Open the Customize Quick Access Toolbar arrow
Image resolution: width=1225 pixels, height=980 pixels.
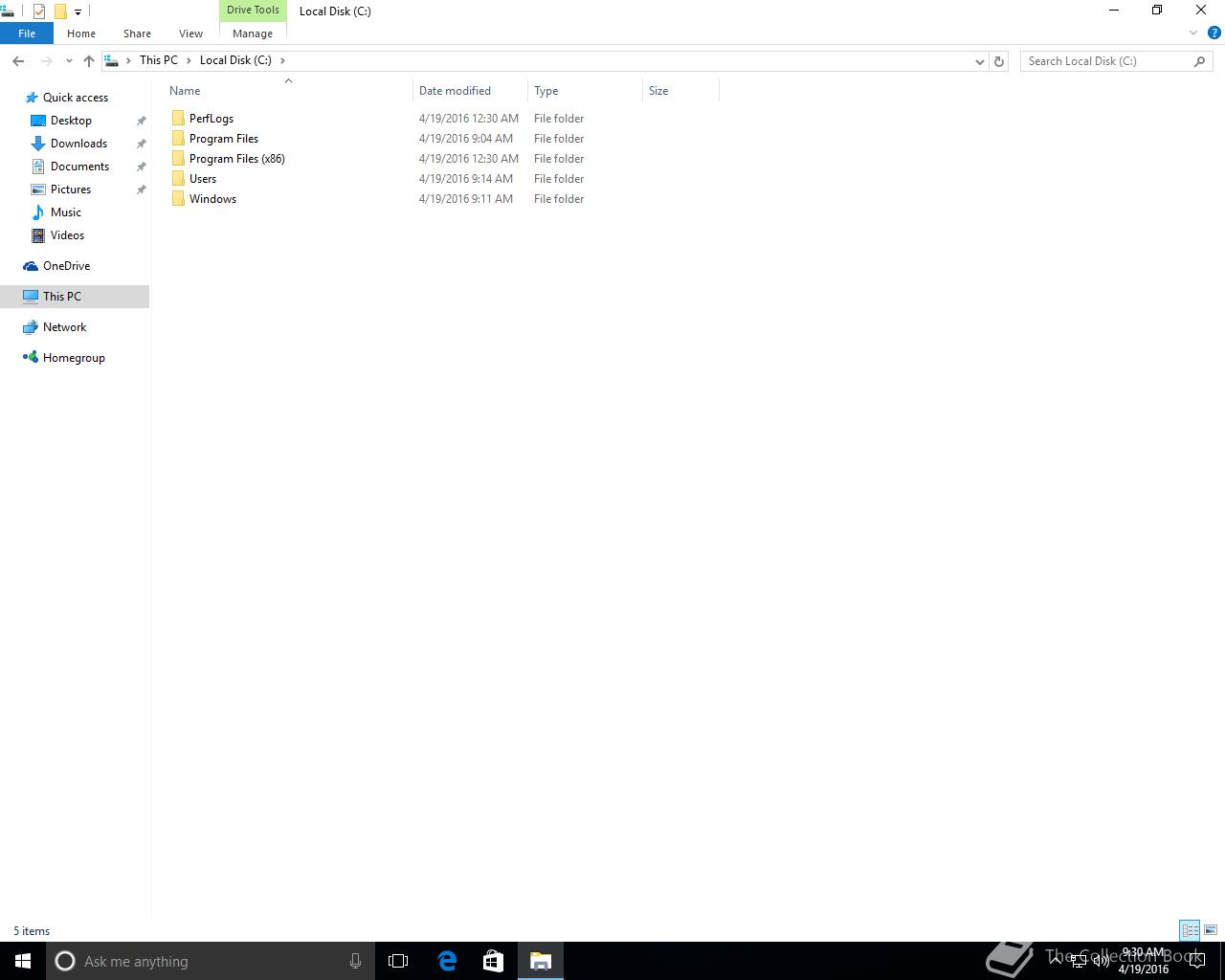tap(78, 12)
